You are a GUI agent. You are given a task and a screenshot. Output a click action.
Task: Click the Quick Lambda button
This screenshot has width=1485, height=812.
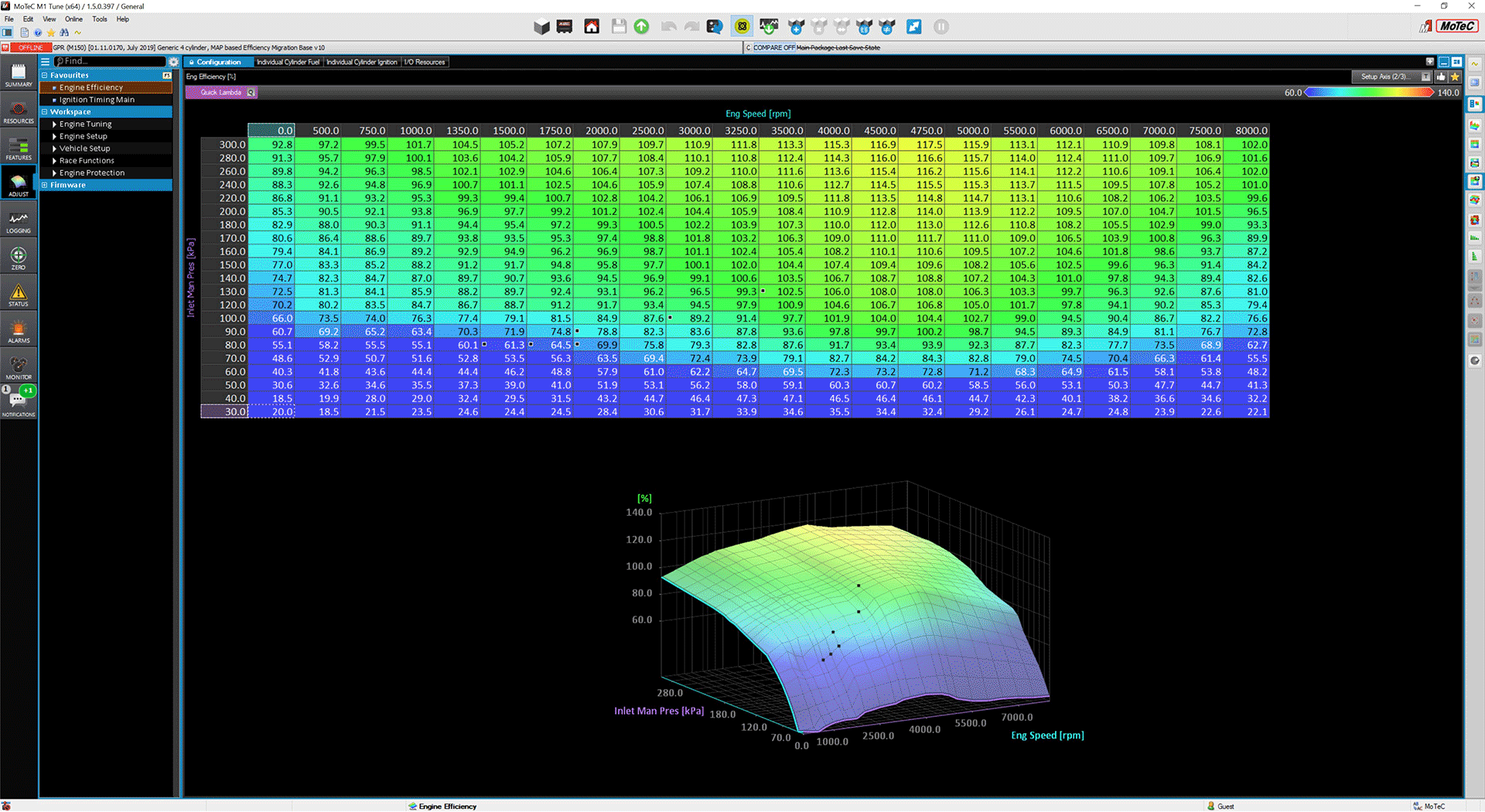[220, 93]
